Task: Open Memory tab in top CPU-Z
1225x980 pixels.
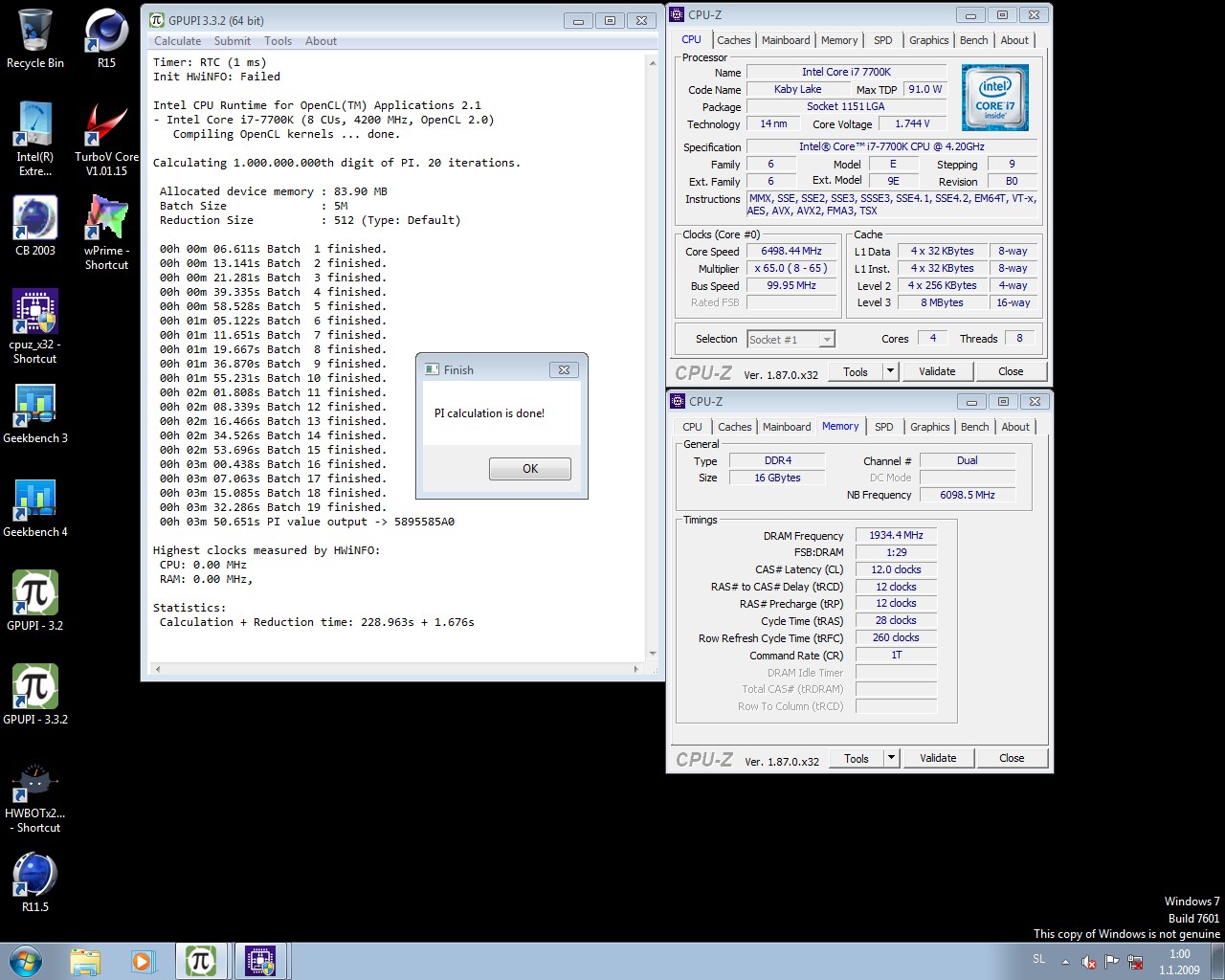Action: coord(839,40)
